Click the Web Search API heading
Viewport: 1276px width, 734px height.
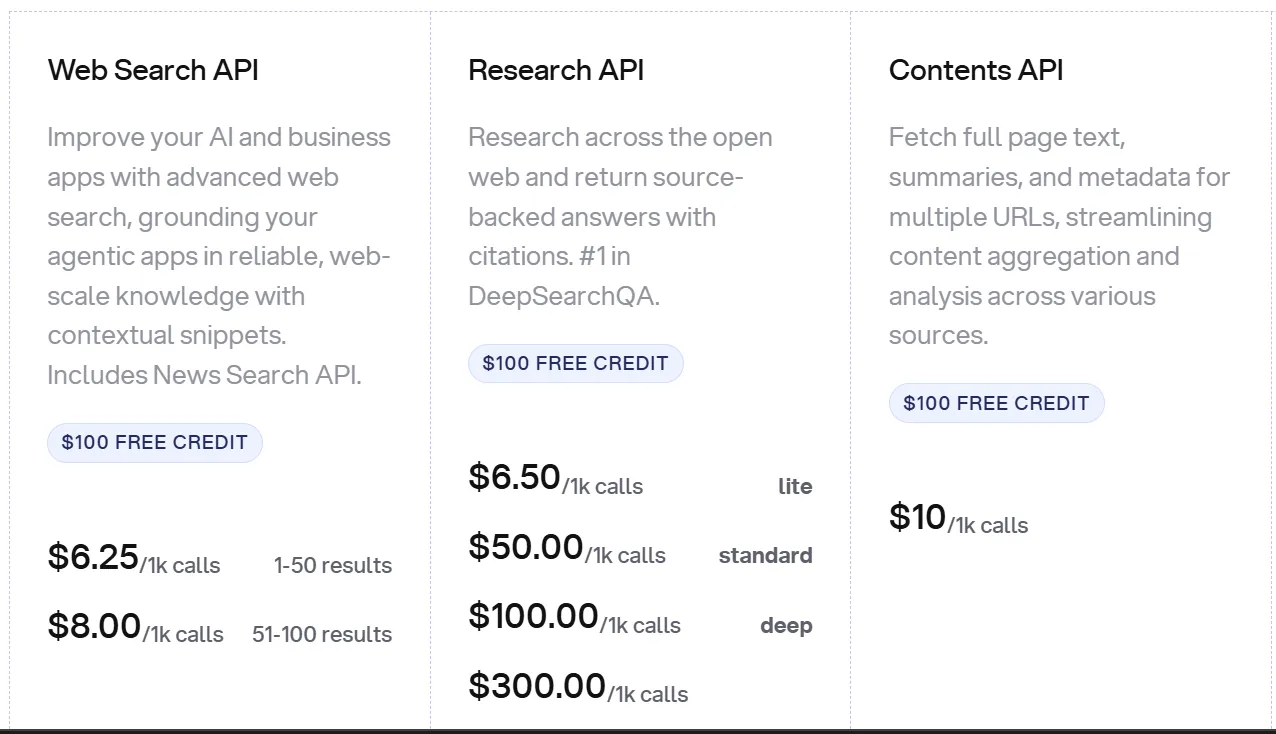(153, 70)
